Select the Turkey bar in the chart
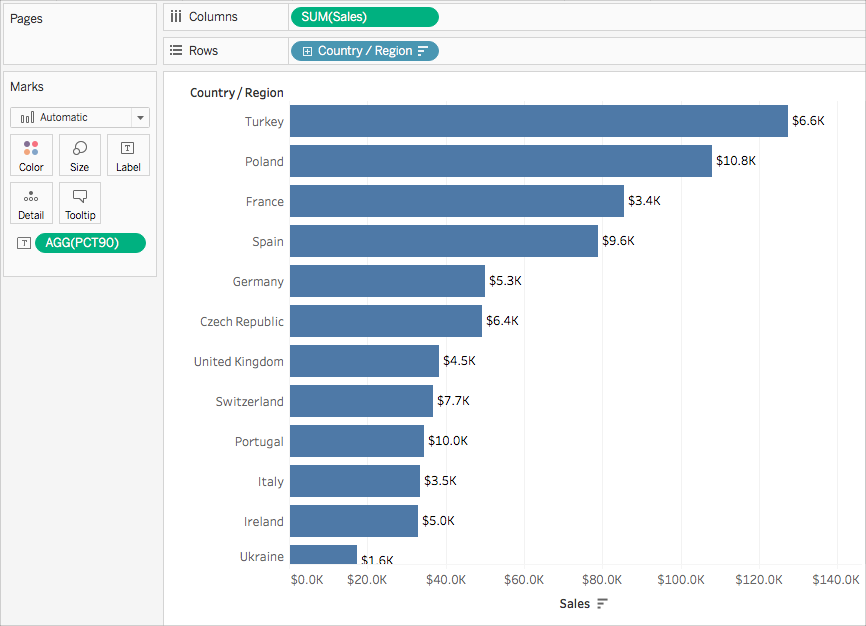 pos(538,121)
